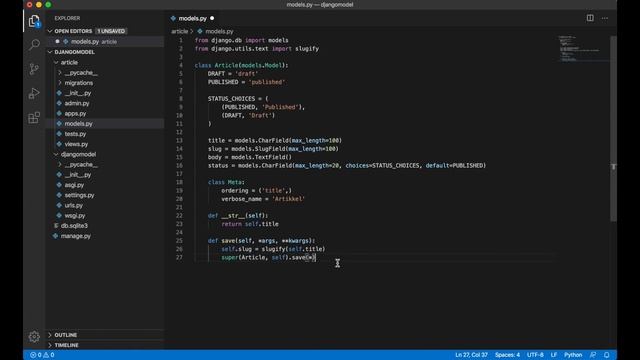Viewport: 640px width, 360px height.
Task: Open the Explorer view in activity bar
Action: click(x=34, y=20)
